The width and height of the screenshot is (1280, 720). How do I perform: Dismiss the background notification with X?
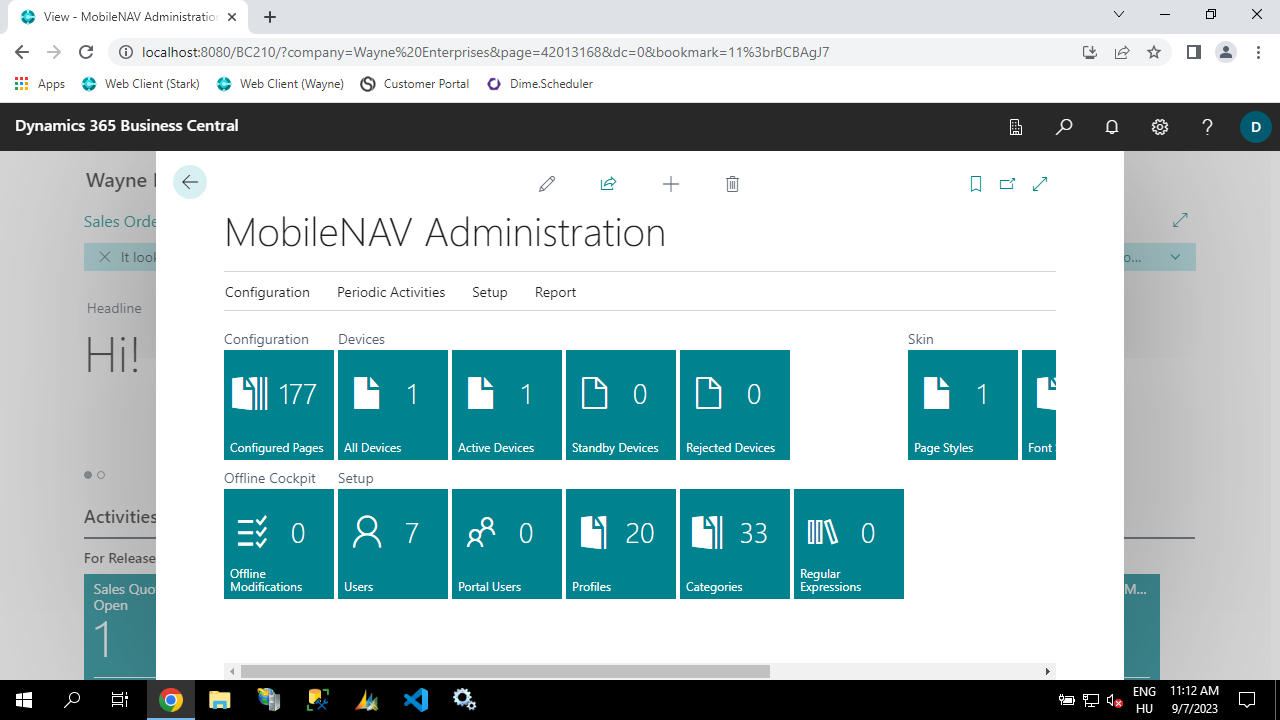pyautogui.click(x=104, y=257)
